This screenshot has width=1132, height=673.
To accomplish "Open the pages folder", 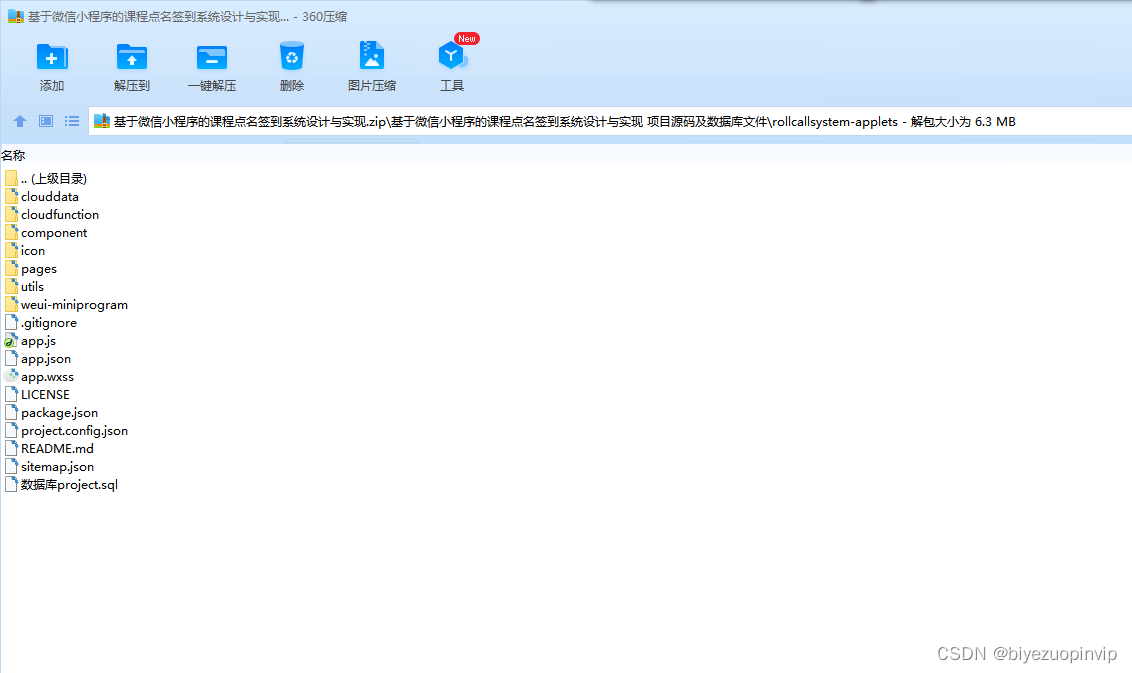I will 39,268.
